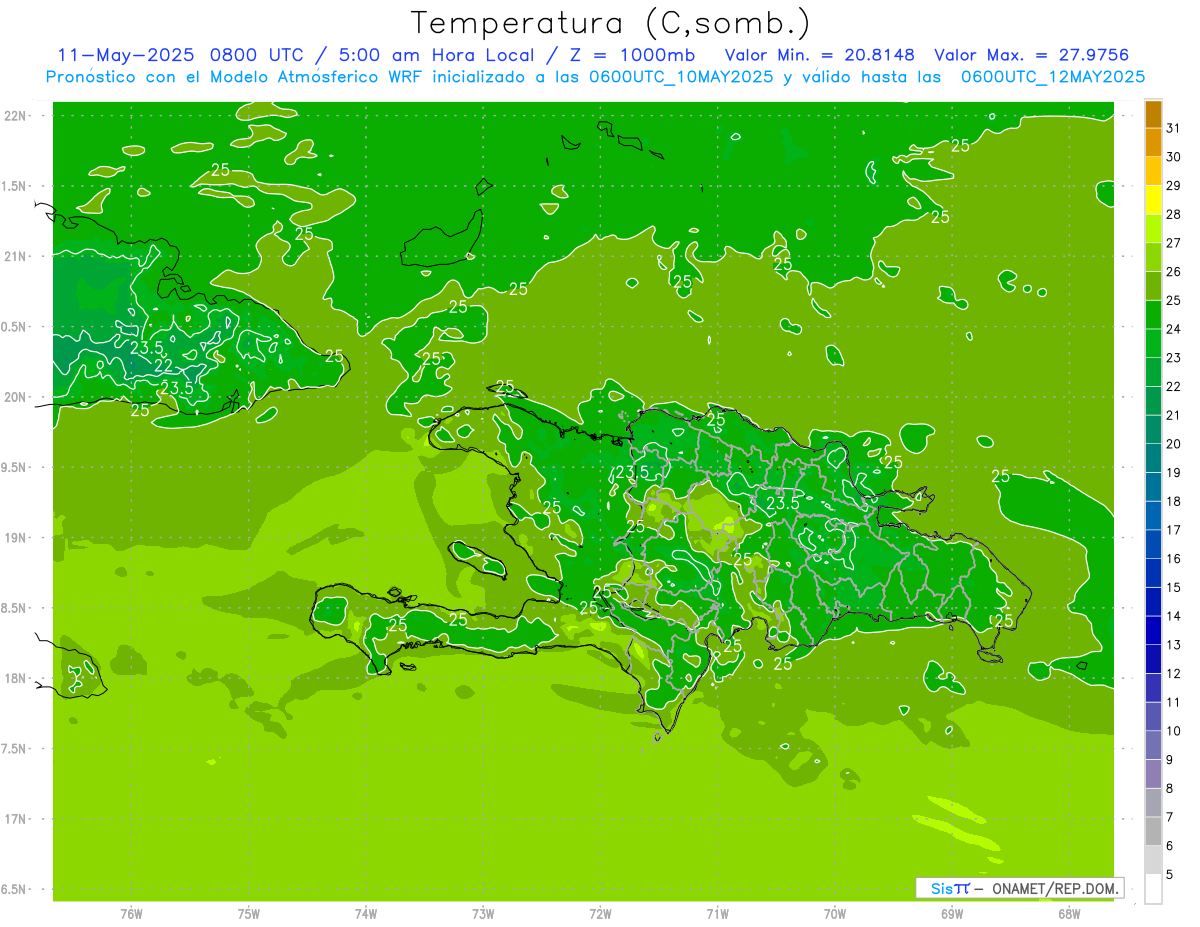Click the color bar label 25
Screen dimensions: 1200x927
(x=1174, y=300)
